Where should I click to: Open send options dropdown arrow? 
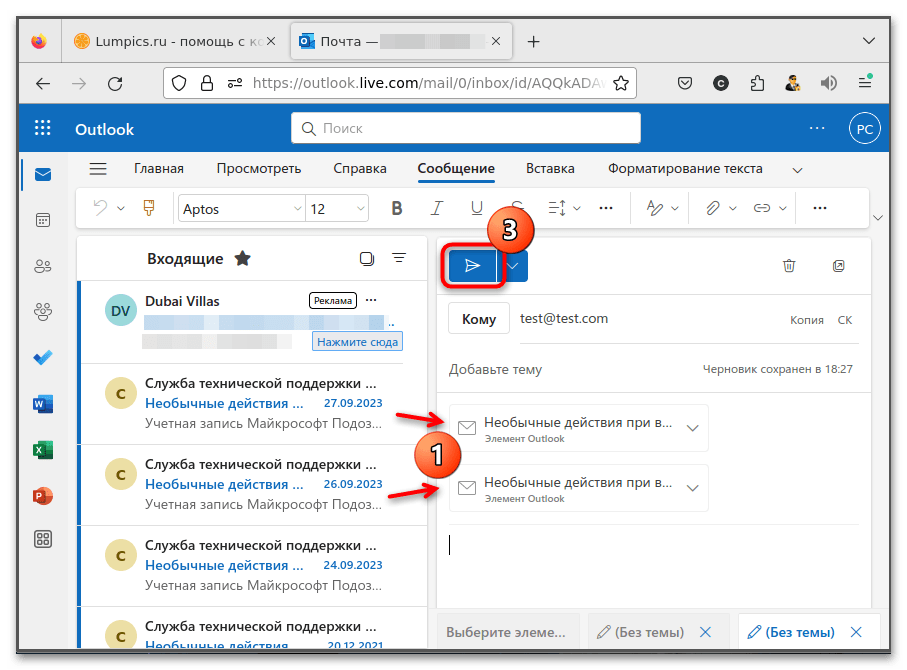pos(514,266)
